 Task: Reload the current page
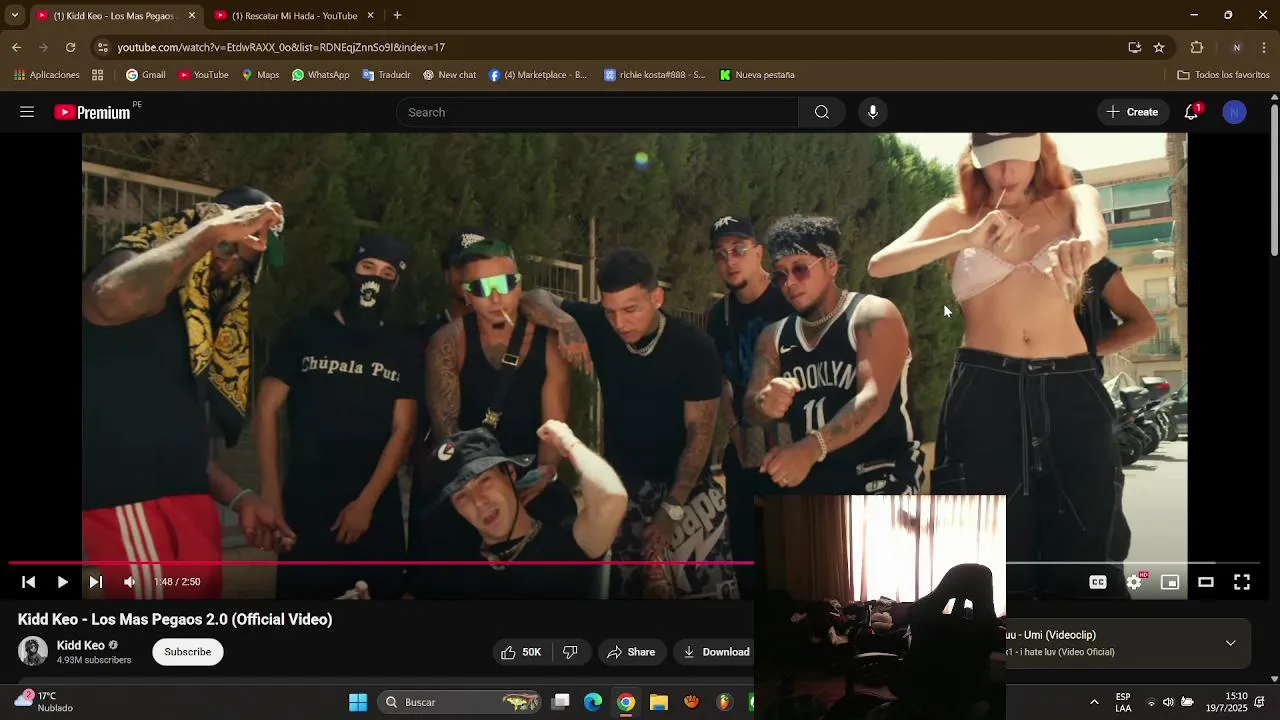(x=70, y=47)
